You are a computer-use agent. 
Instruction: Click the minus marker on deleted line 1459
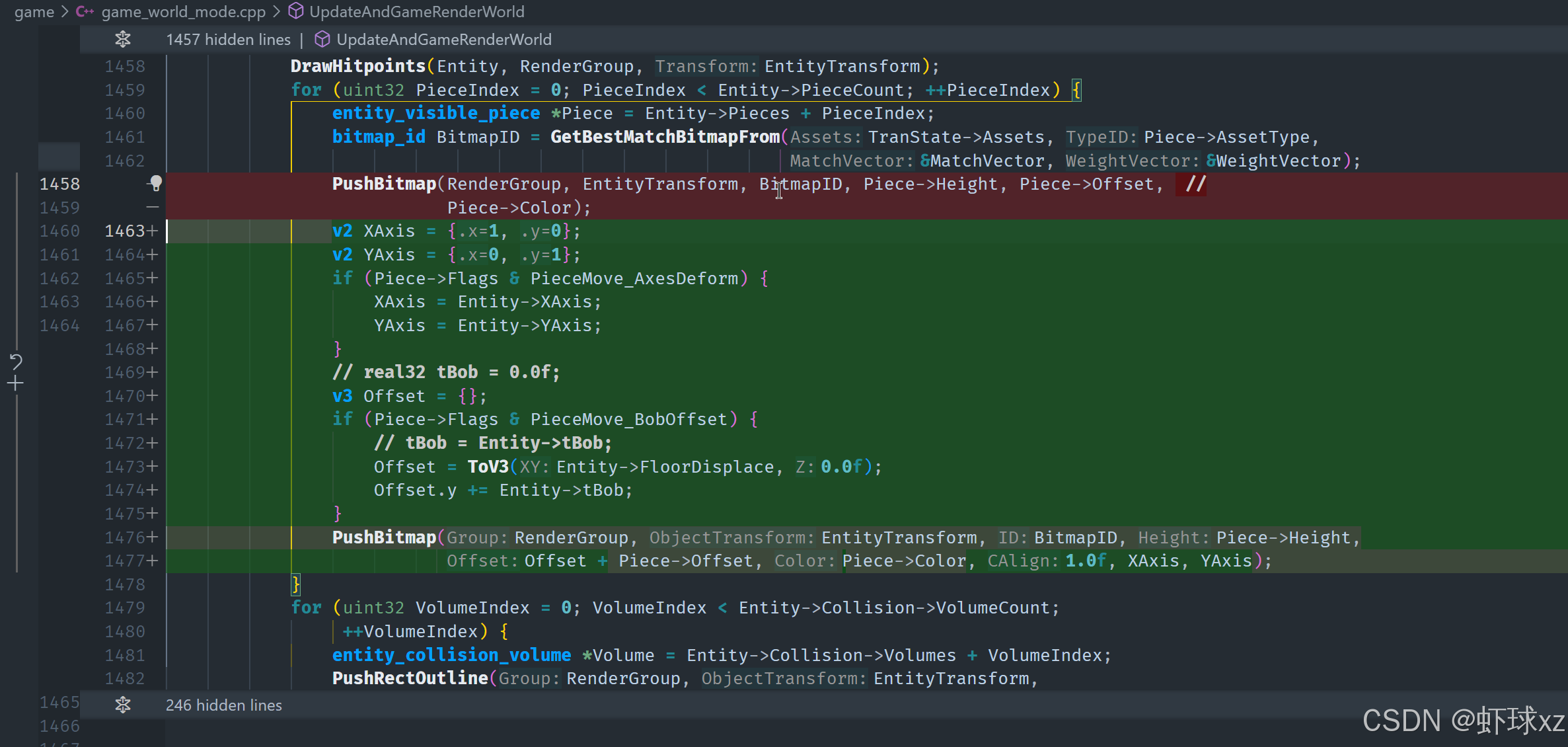coord(153,208)
